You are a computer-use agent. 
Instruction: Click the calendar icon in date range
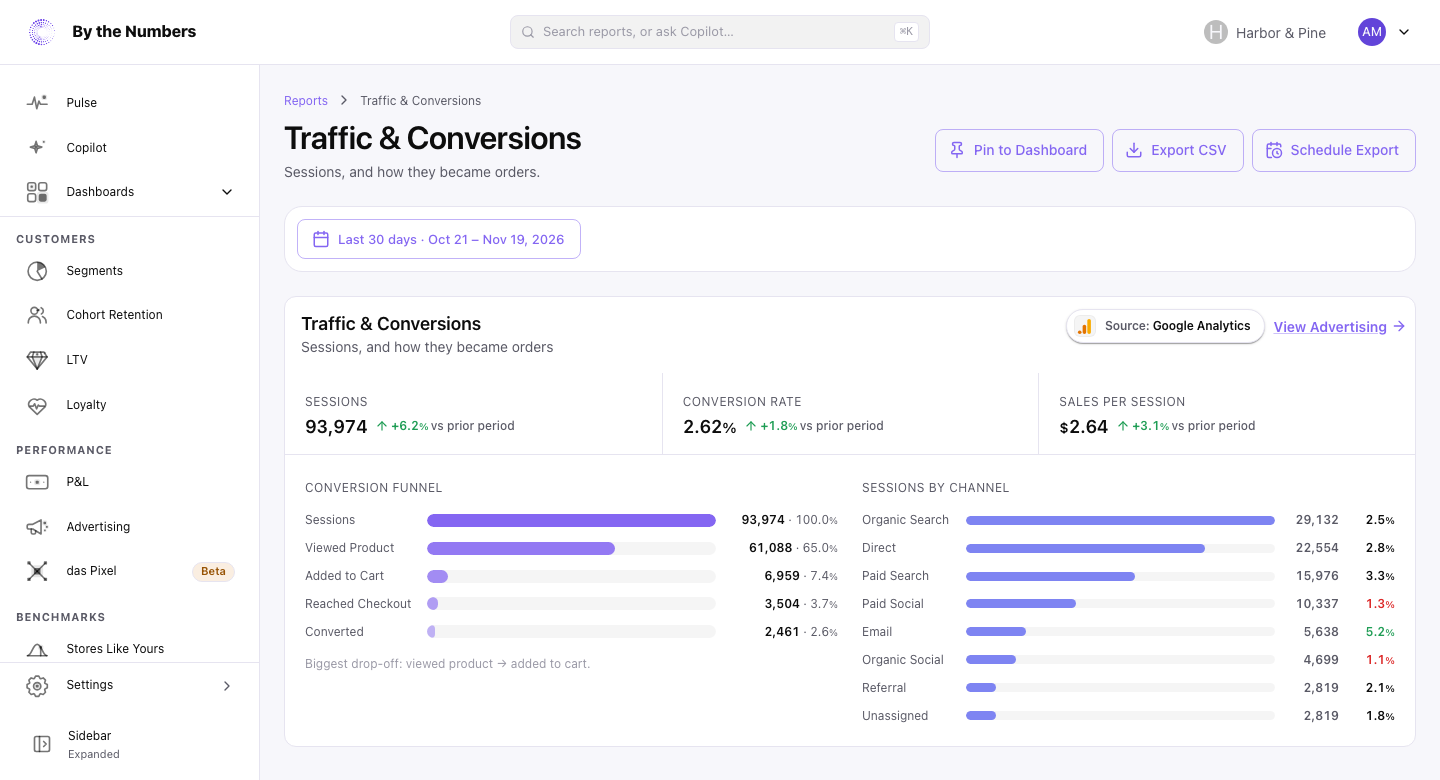pyautogui.click(x=321, y=239)
